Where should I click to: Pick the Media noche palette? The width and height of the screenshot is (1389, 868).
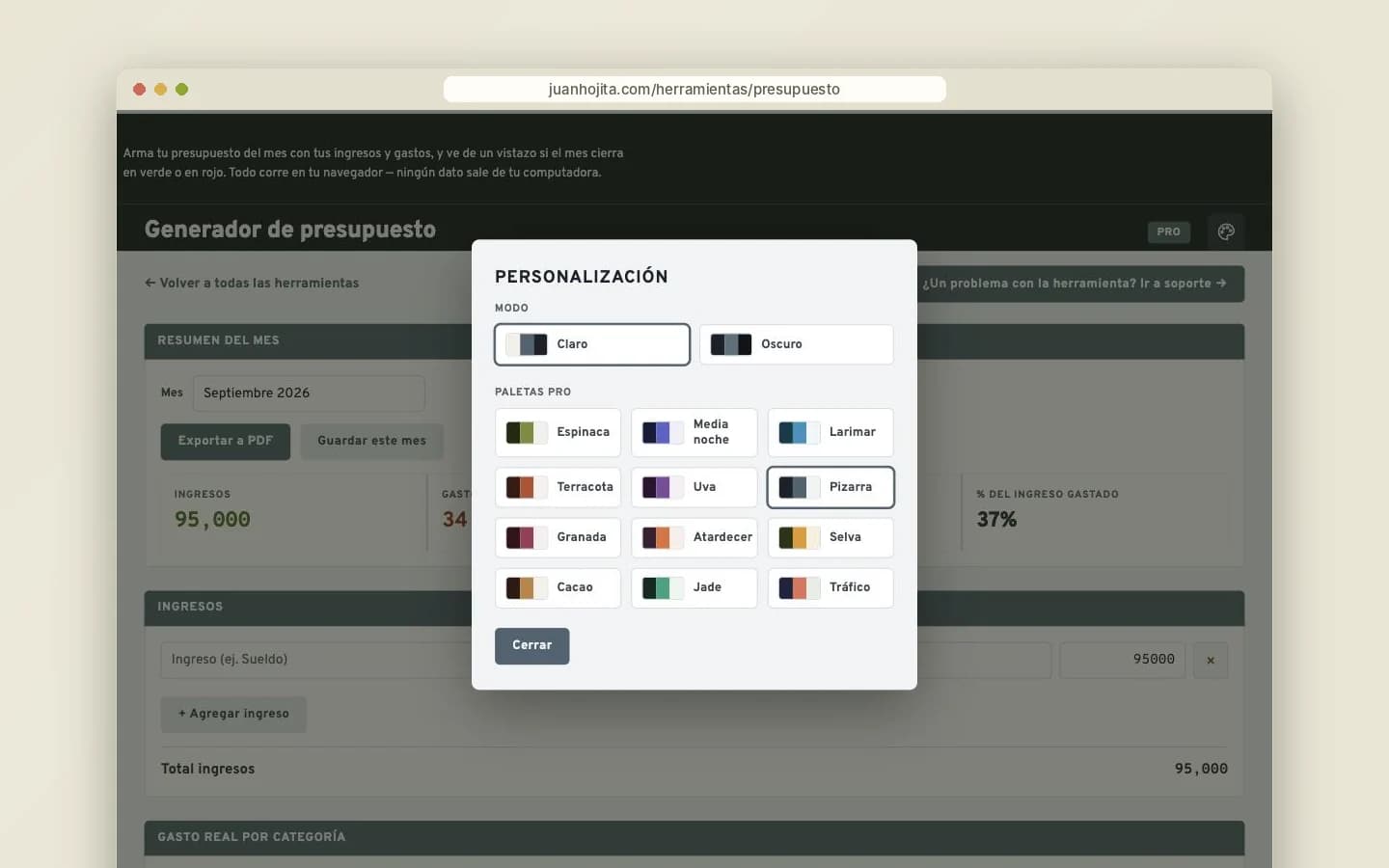point(694,432)
